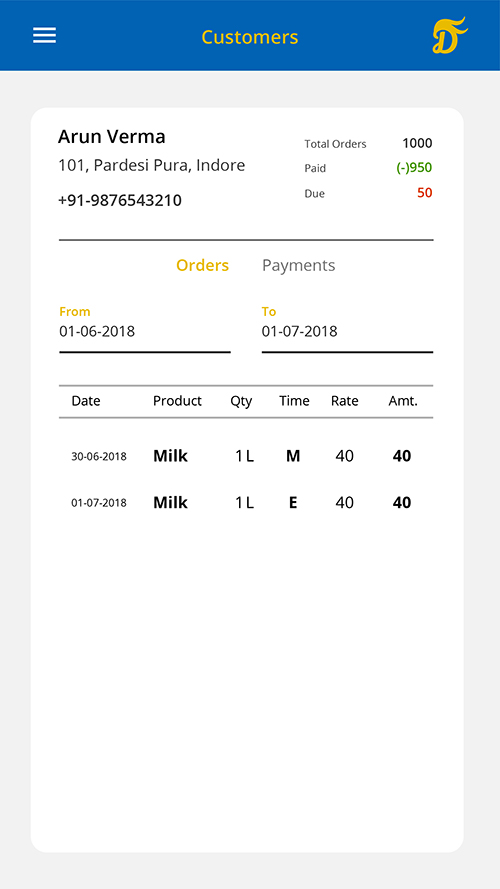Tap the Customers header title
The height and width of the screenshot is (889, 500).
(249, 37)
